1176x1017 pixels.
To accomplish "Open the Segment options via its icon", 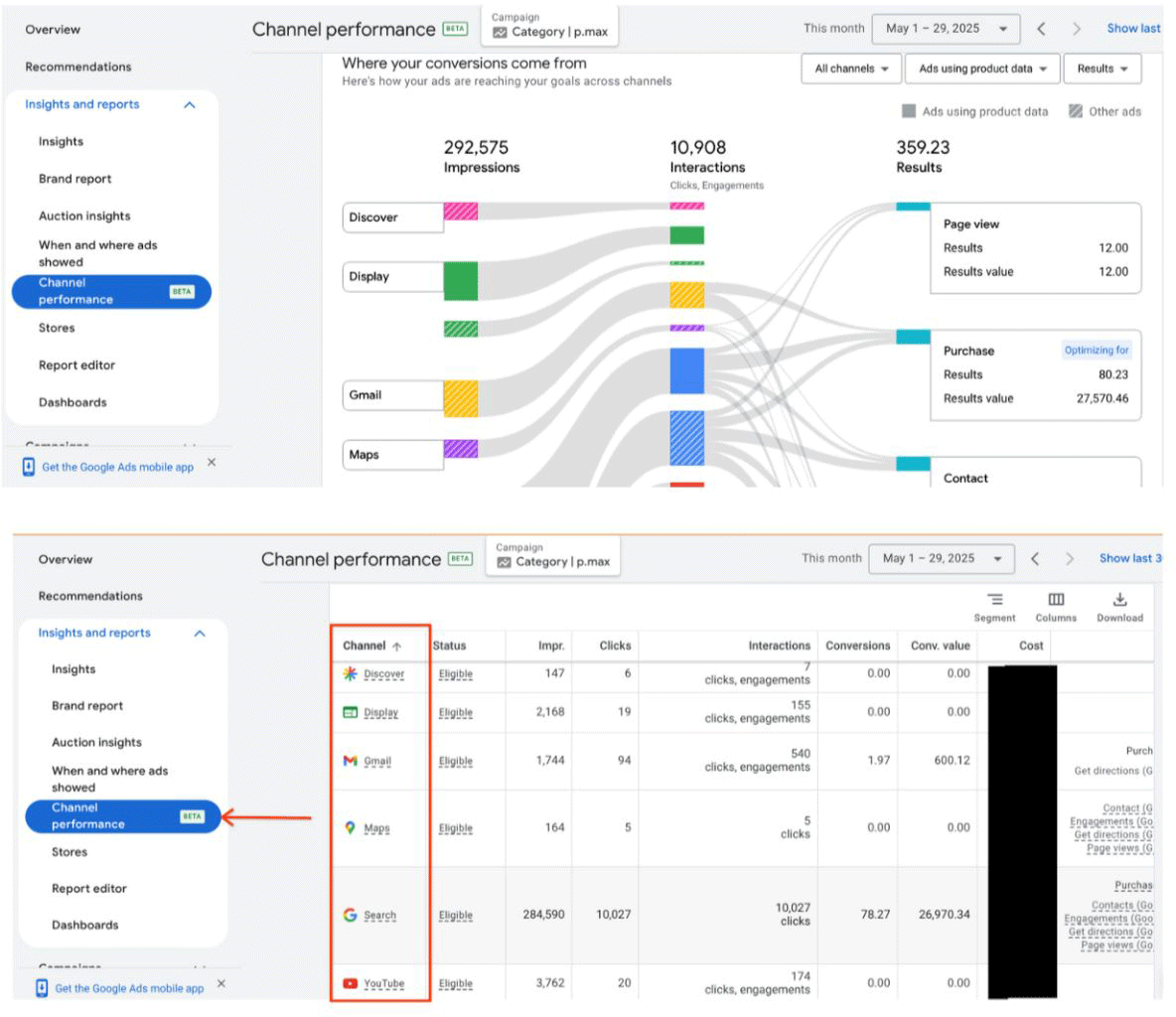I will 995,601.
